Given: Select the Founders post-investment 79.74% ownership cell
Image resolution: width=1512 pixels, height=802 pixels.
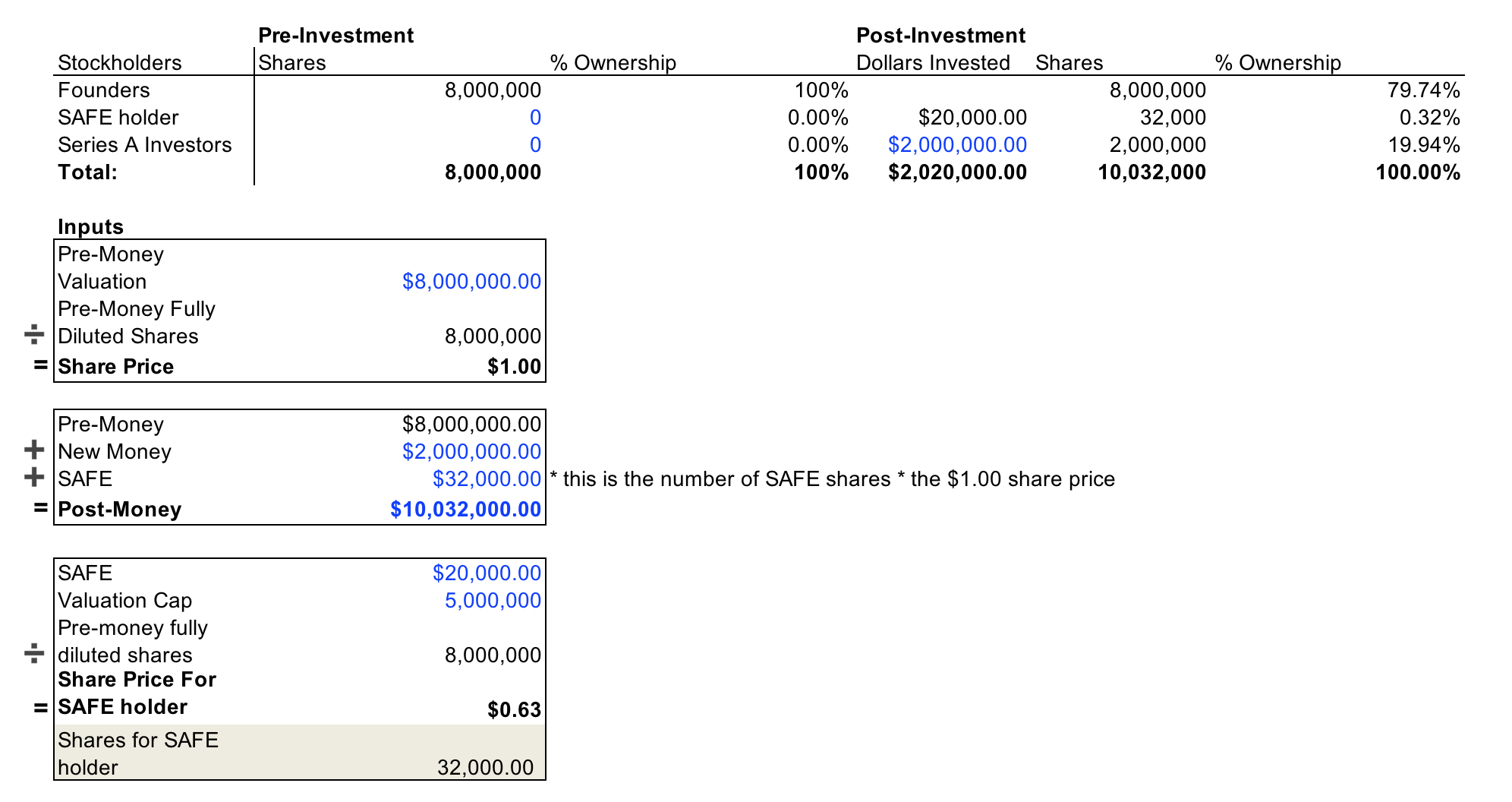Looking at the screenshot, I should [x=1423, y=90].
